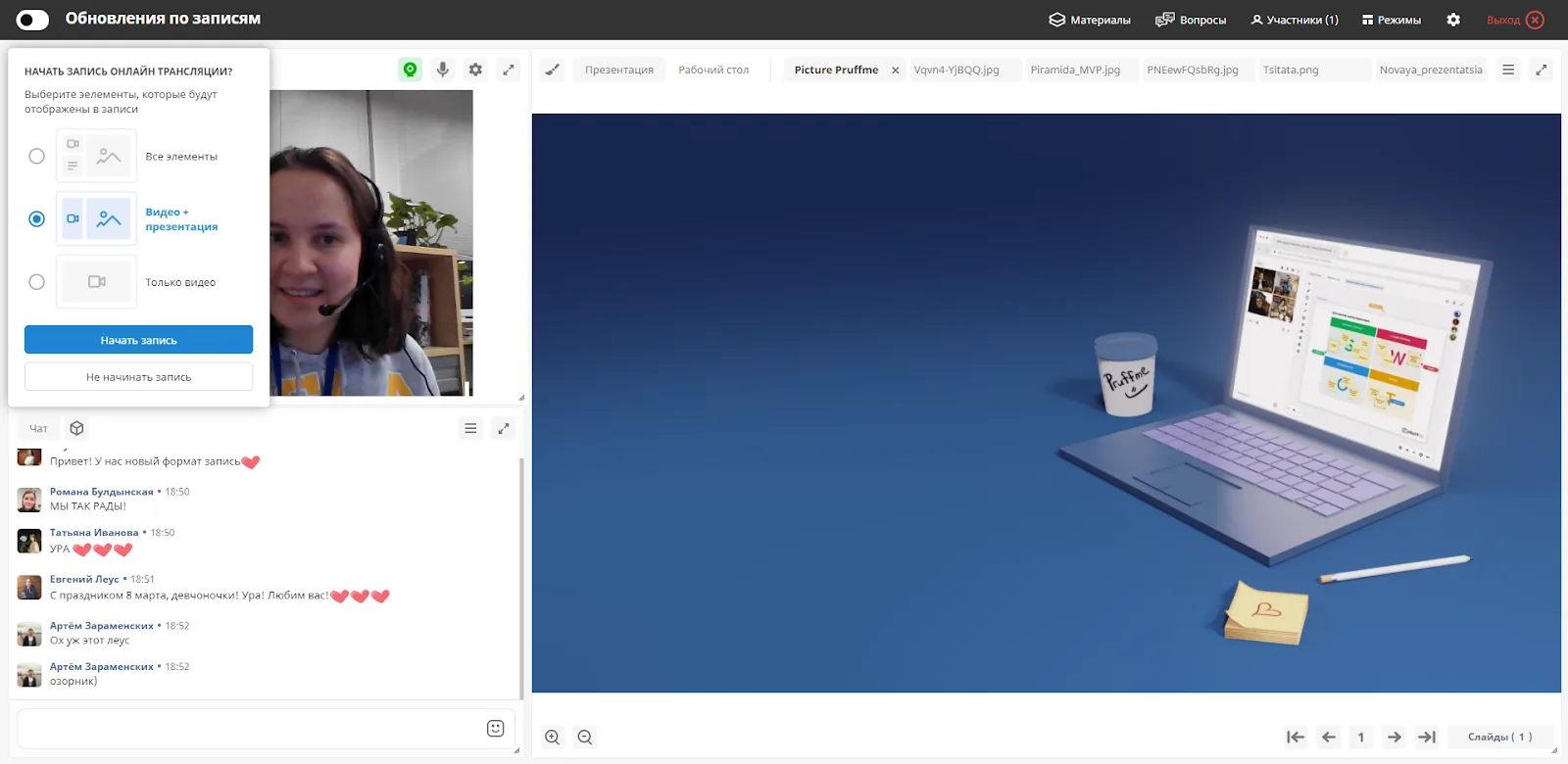Select the "Все элементы" recording option
The height and width of the screenshot is (764, 1568).
point(36,156)
